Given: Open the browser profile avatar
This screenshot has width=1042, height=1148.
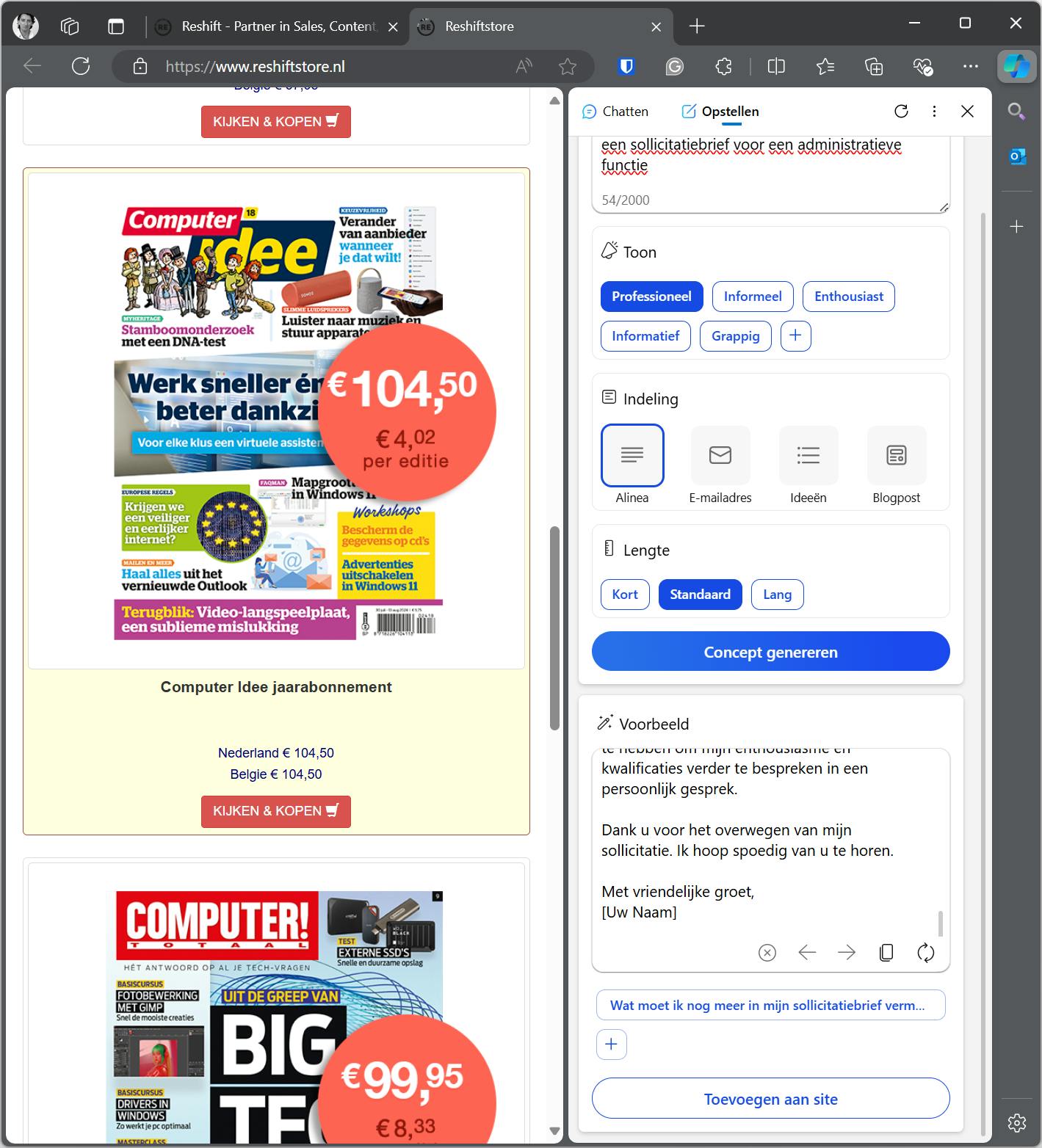Looking at the screenshot, I should tap(26, 26).
